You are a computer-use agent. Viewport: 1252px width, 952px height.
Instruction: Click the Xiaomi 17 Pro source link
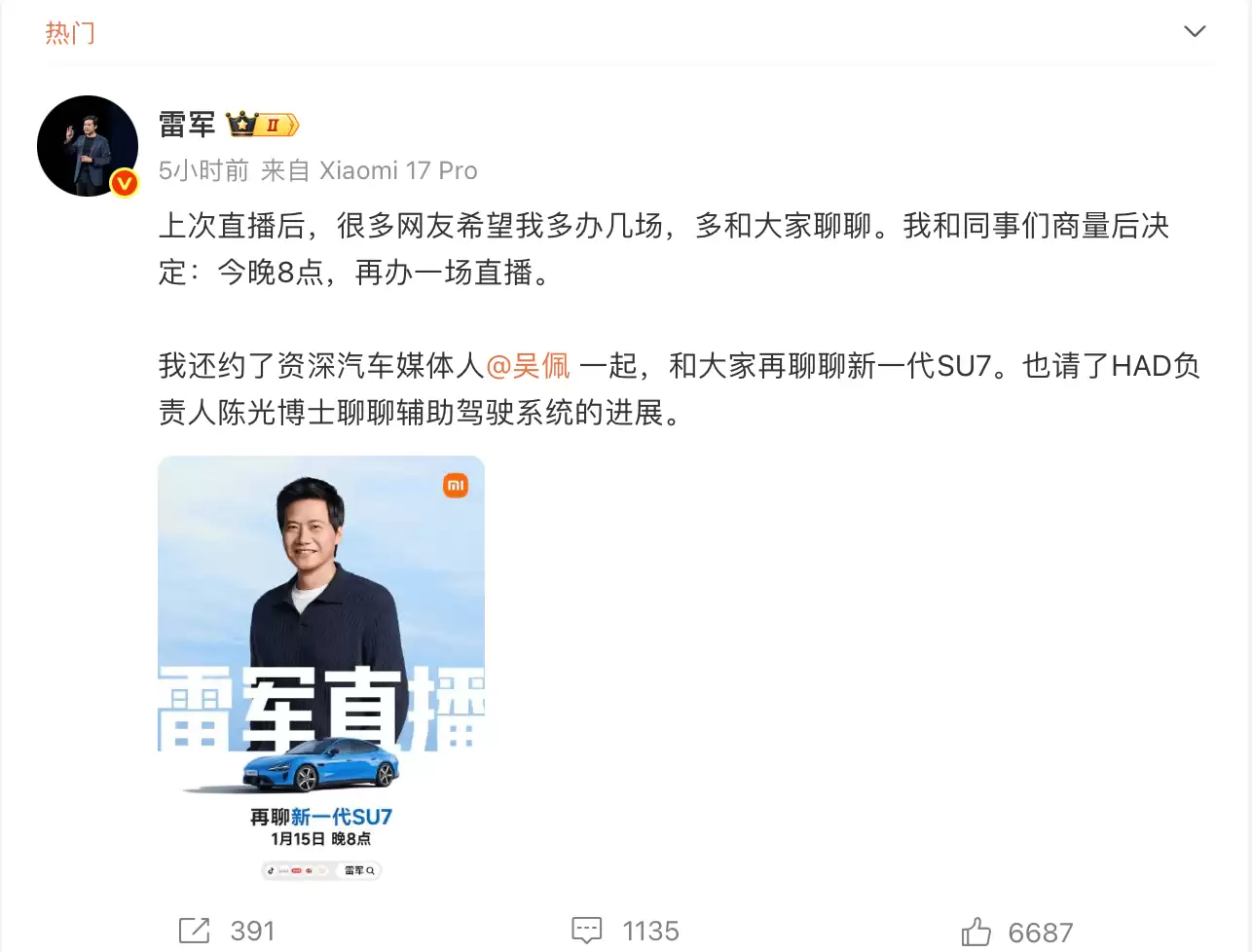click(398, 171)
